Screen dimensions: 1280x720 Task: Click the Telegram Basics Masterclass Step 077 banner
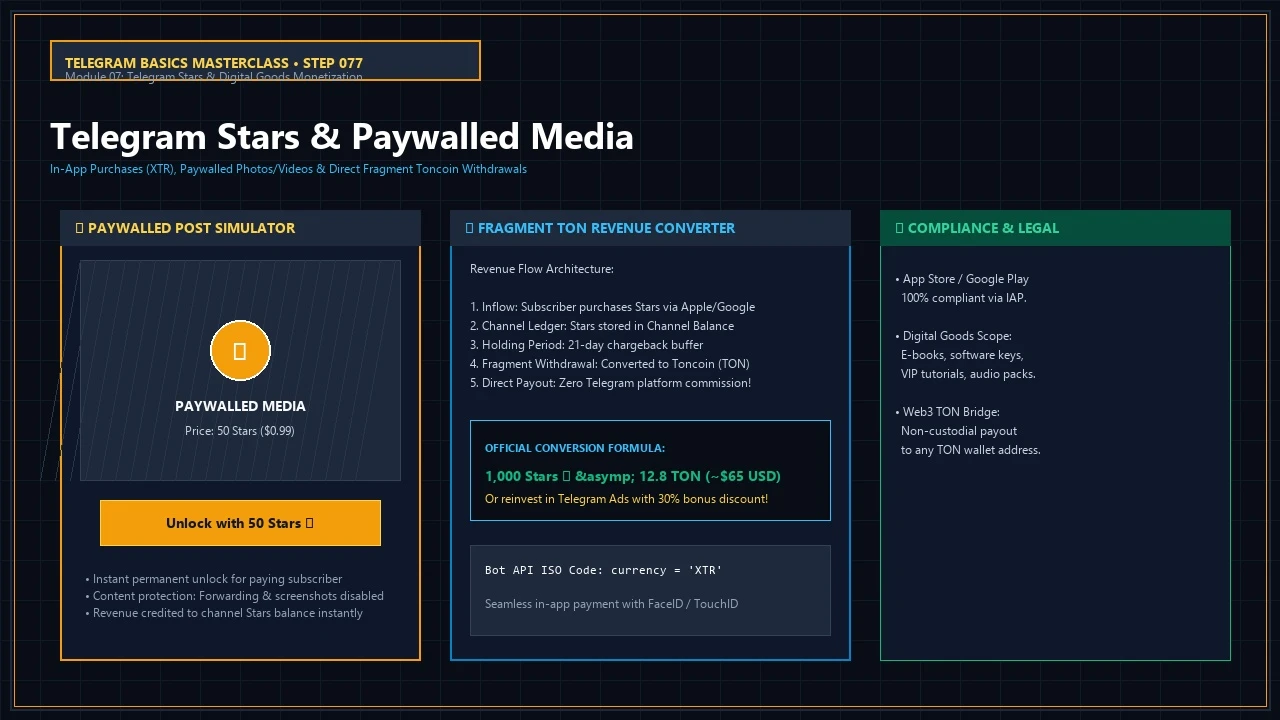pyautogui.click(x=265, y=61)
